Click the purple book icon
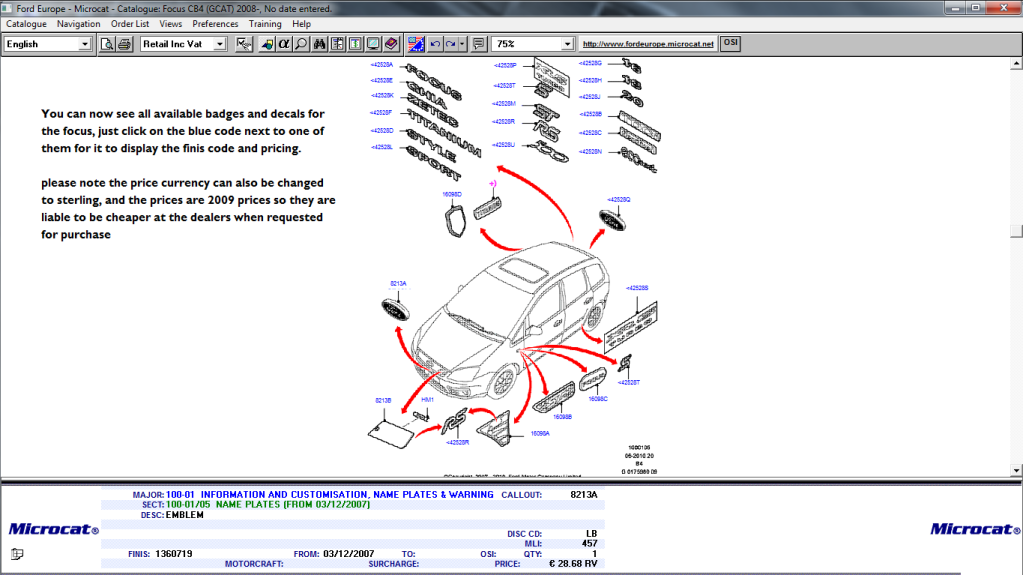1023x575 pixels. click(x=391, y=44)
